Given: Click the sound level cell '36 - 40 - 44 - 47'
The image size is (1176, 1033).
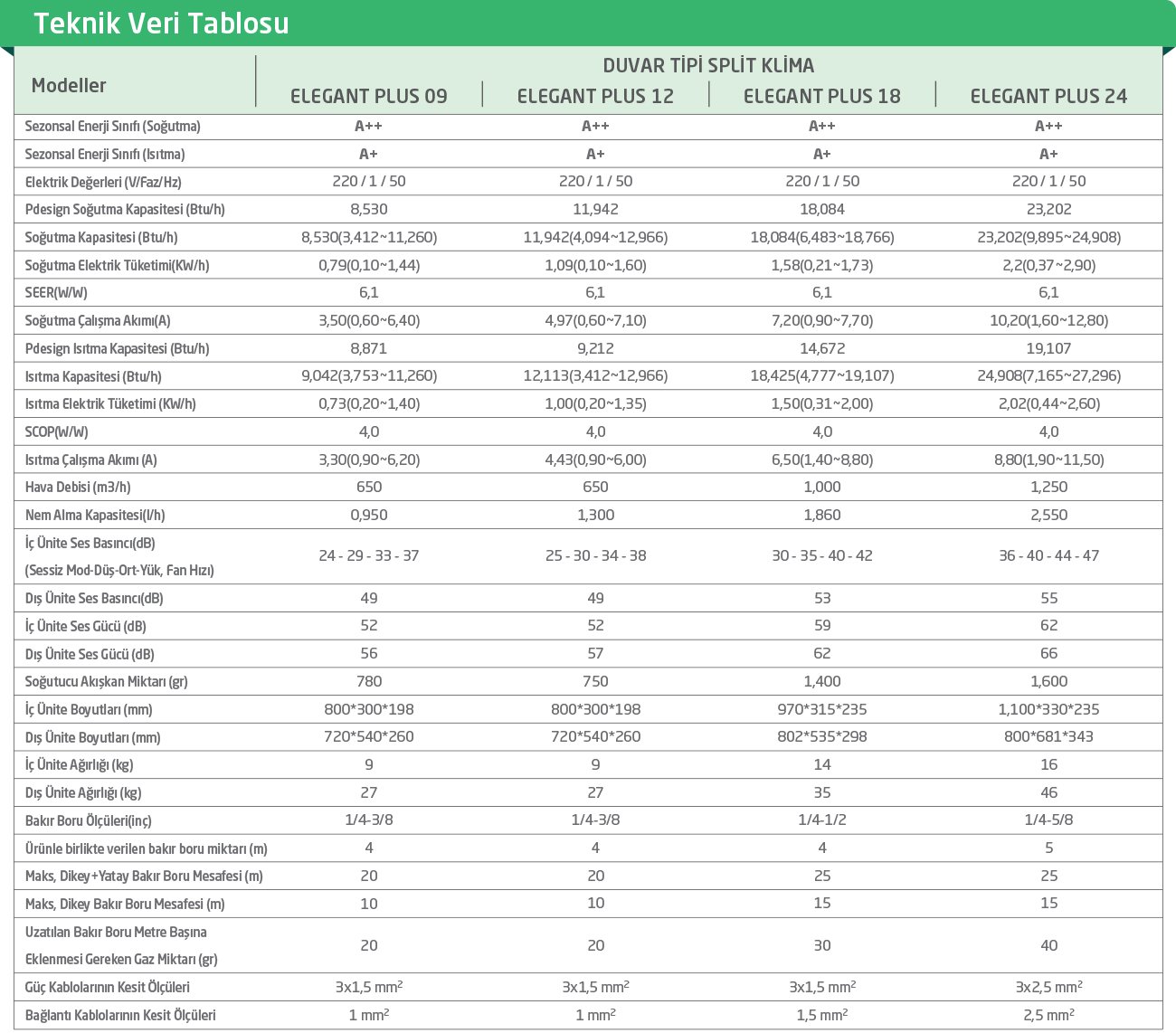Looking at the screenshot, I should [1049, 555].
